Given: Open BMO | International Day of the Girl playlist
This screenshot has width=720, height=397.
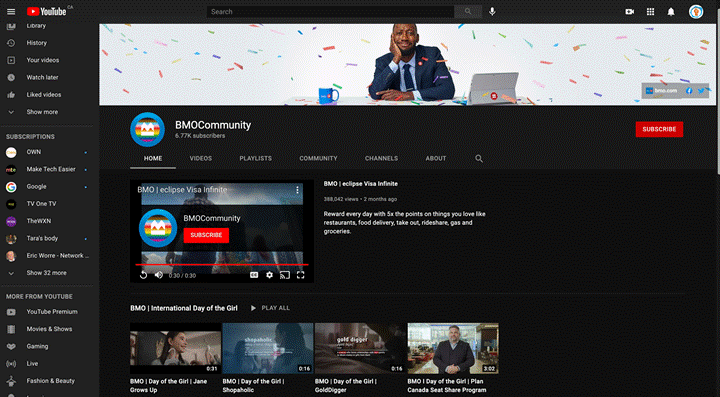Looking at the screenshot, I should pos(184,308).
